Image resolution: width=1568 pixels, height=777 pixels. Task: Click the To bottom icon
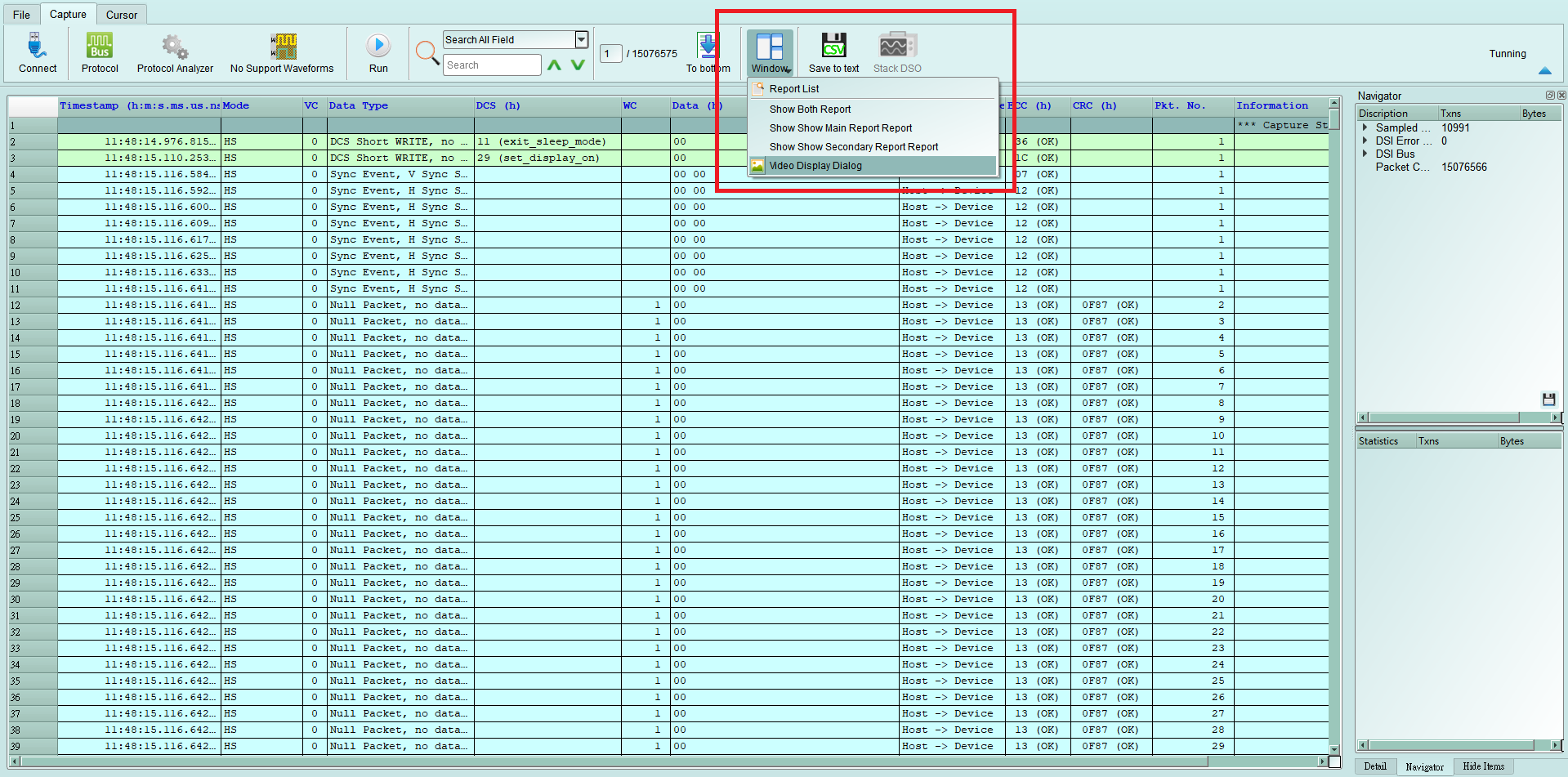pos(708,46)
